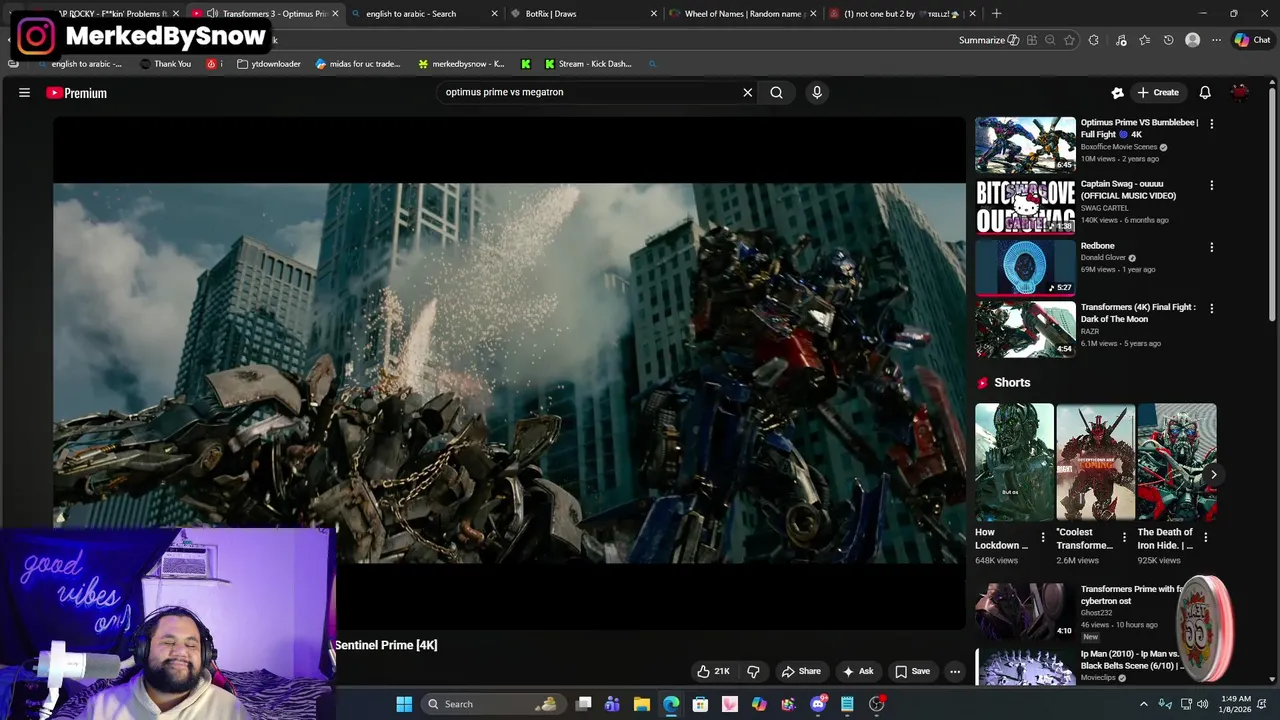Summarize this page with Copilot

[x=989, y=40]
